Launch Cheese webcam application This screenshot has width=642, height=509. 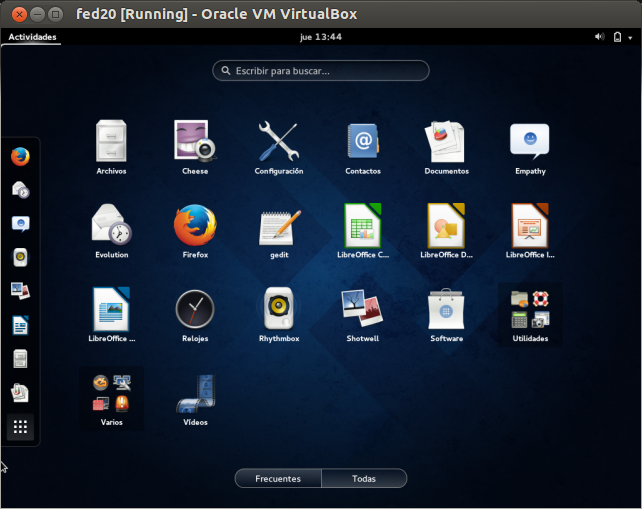point(195,147)
